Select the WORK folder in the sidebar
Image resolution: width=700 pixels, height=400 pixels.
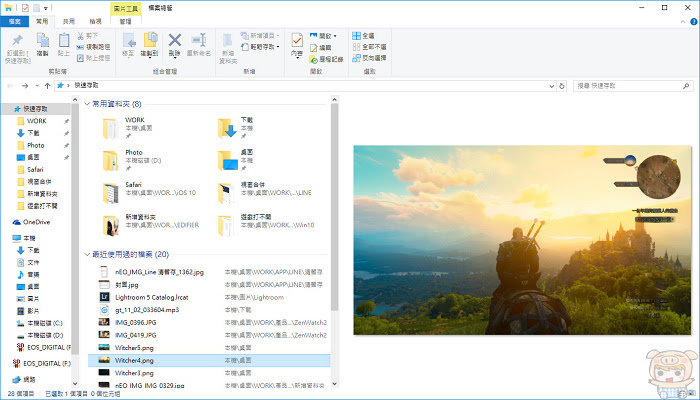36,121
